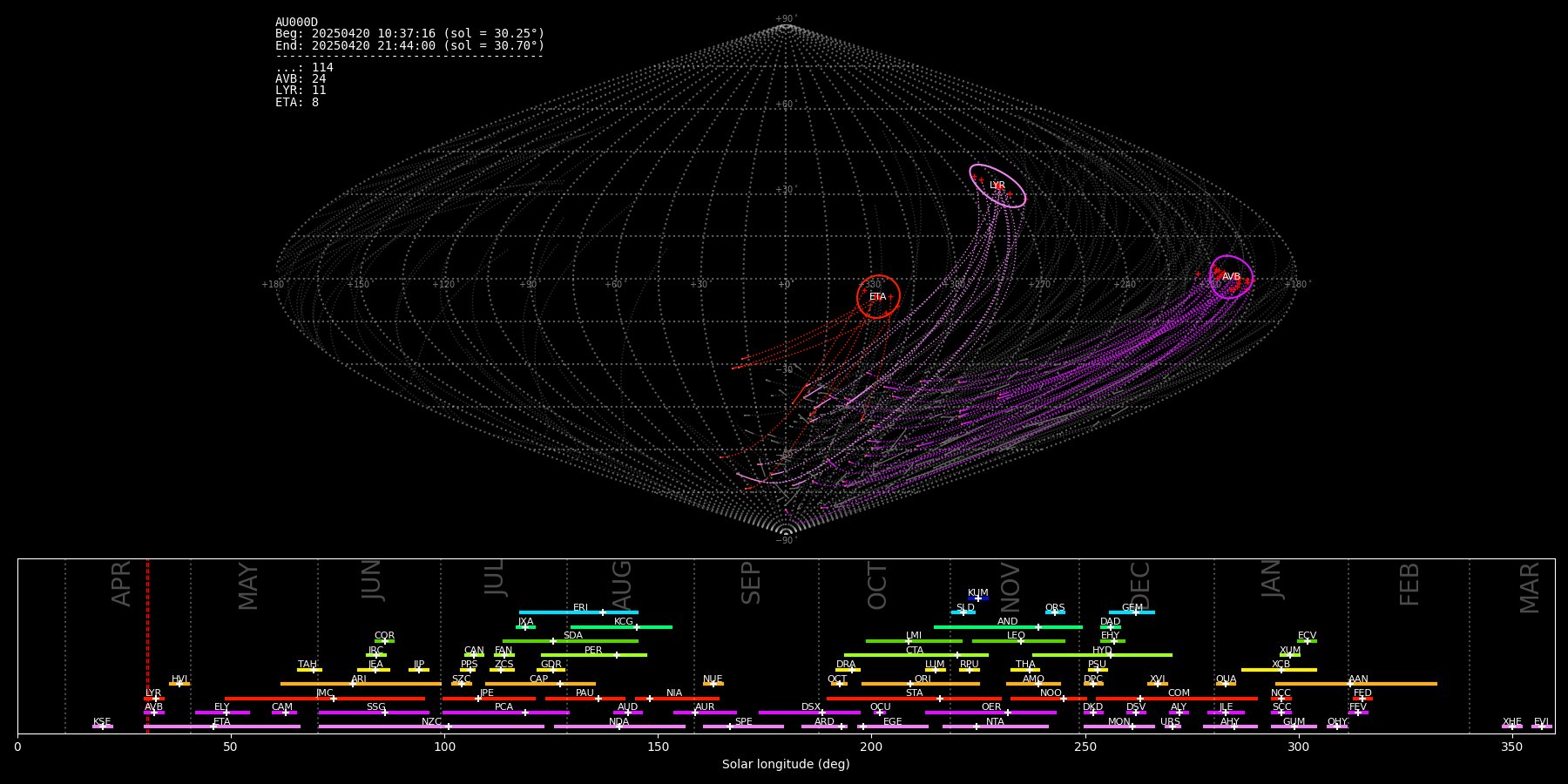Viewport: 1568px width, 784px height.
Task: Click the ORI shower label in timeline
Action: tap(923, 679)
